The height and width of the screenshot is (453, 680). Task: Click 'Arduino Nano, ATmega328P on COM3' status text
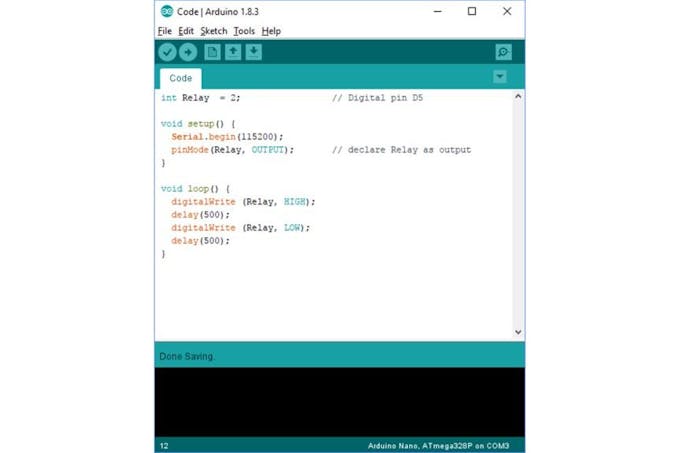(x=438, y=446)
